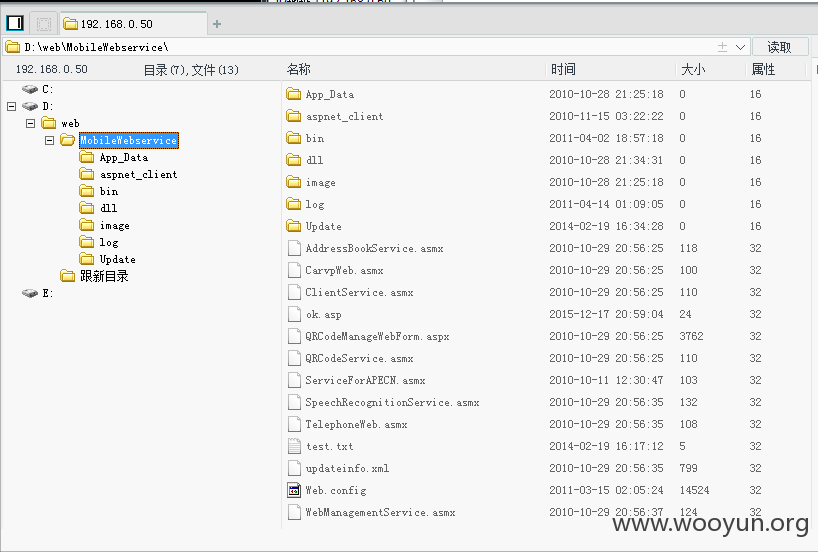Image resolution: width=818 pixels, height=552 pixels.
Task: Click Update folder icon in file list
Action: click(294, 226)
